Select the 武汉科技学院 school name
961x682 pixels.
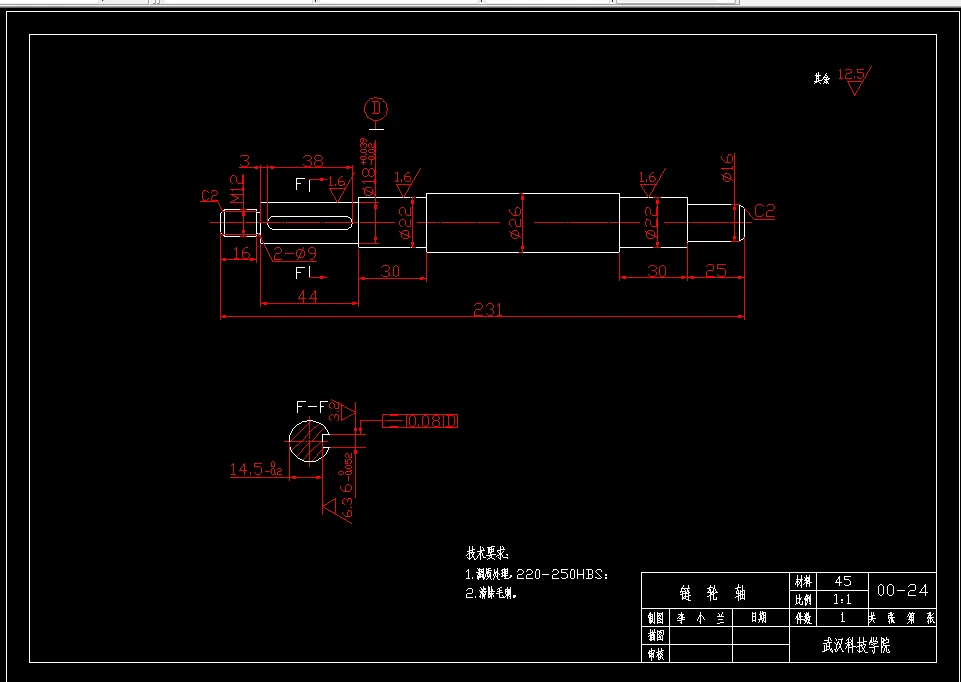856,645
